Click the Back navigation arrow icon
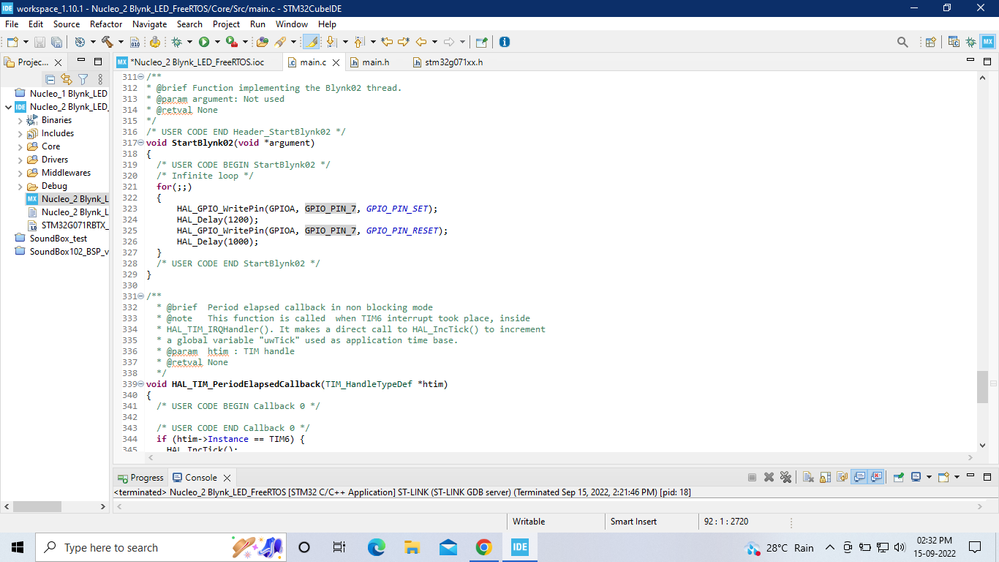 click(x=421, y=42)
